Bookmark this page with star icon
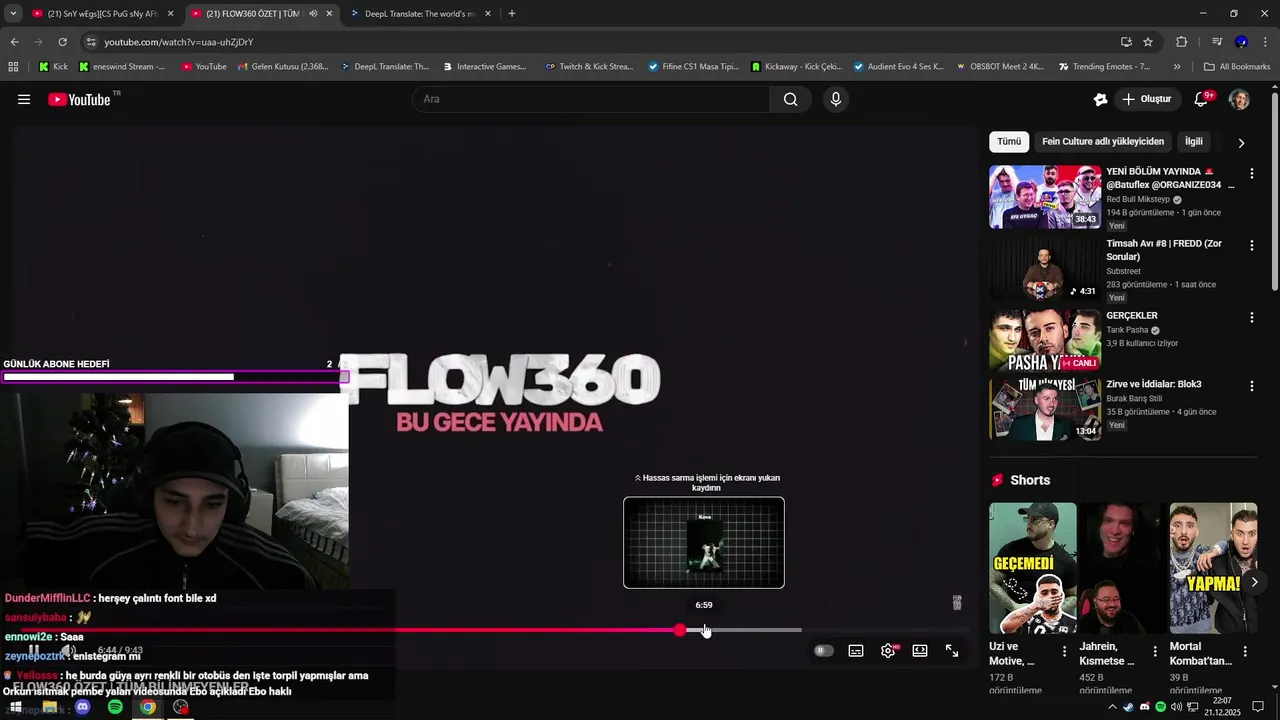1280x720 pixels. [1148, 42]
